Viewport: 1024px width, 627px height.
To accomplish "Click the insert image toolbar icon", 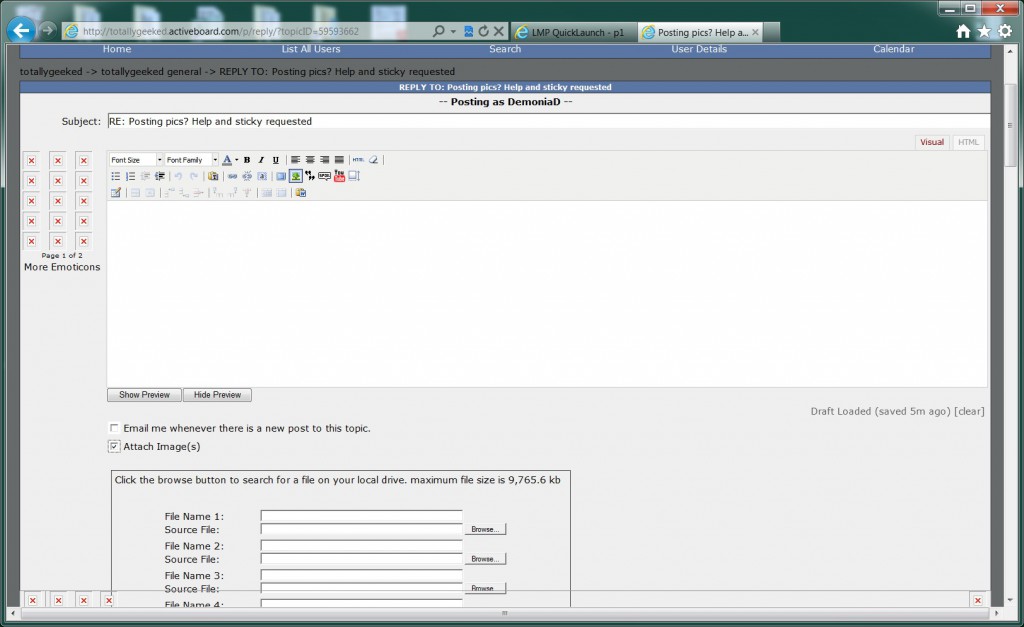I will pos(296,176).
